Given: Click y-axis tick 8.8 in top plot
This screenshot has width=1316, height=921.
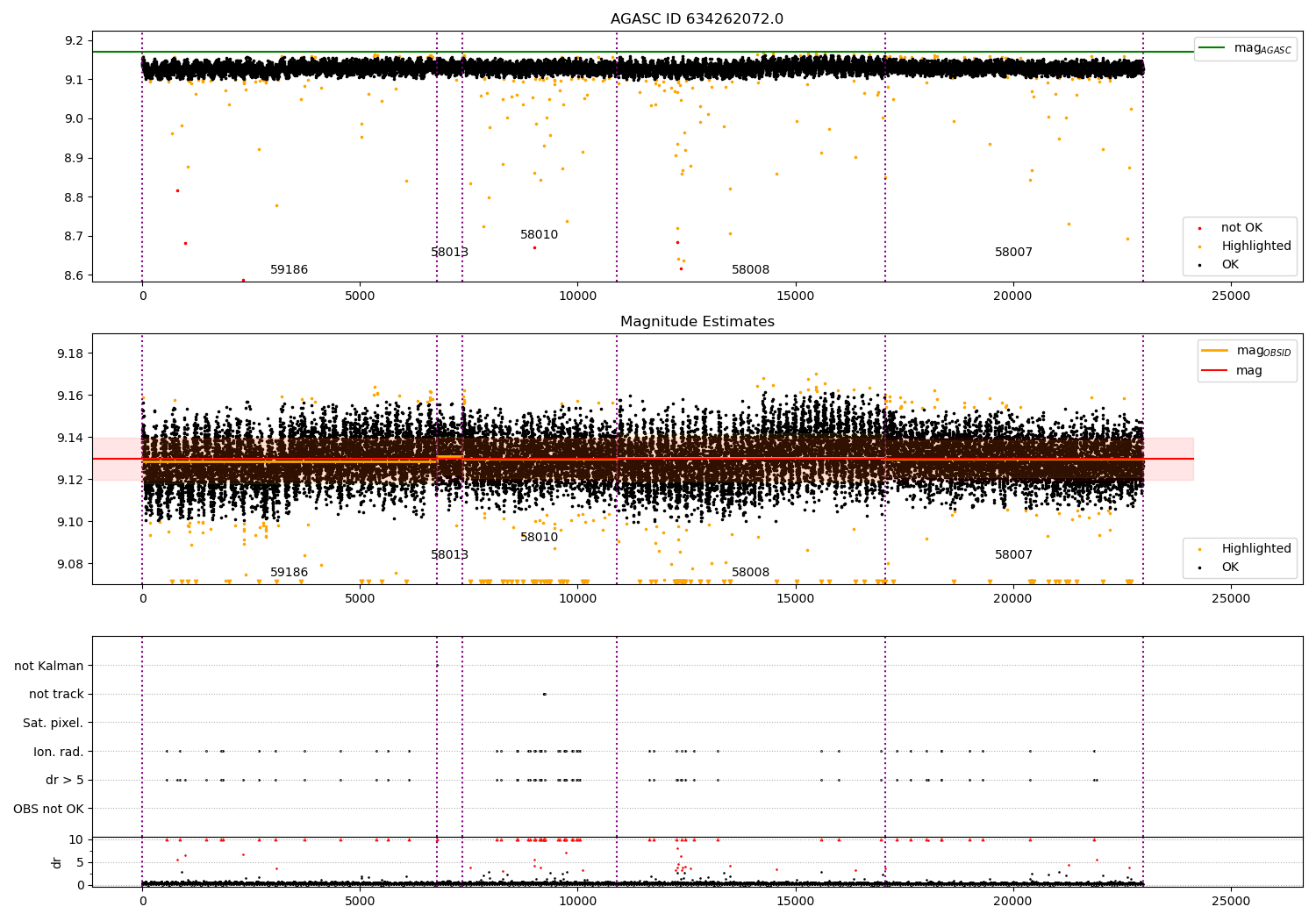Looking at the screenshot, I should [x=74, y=197].
